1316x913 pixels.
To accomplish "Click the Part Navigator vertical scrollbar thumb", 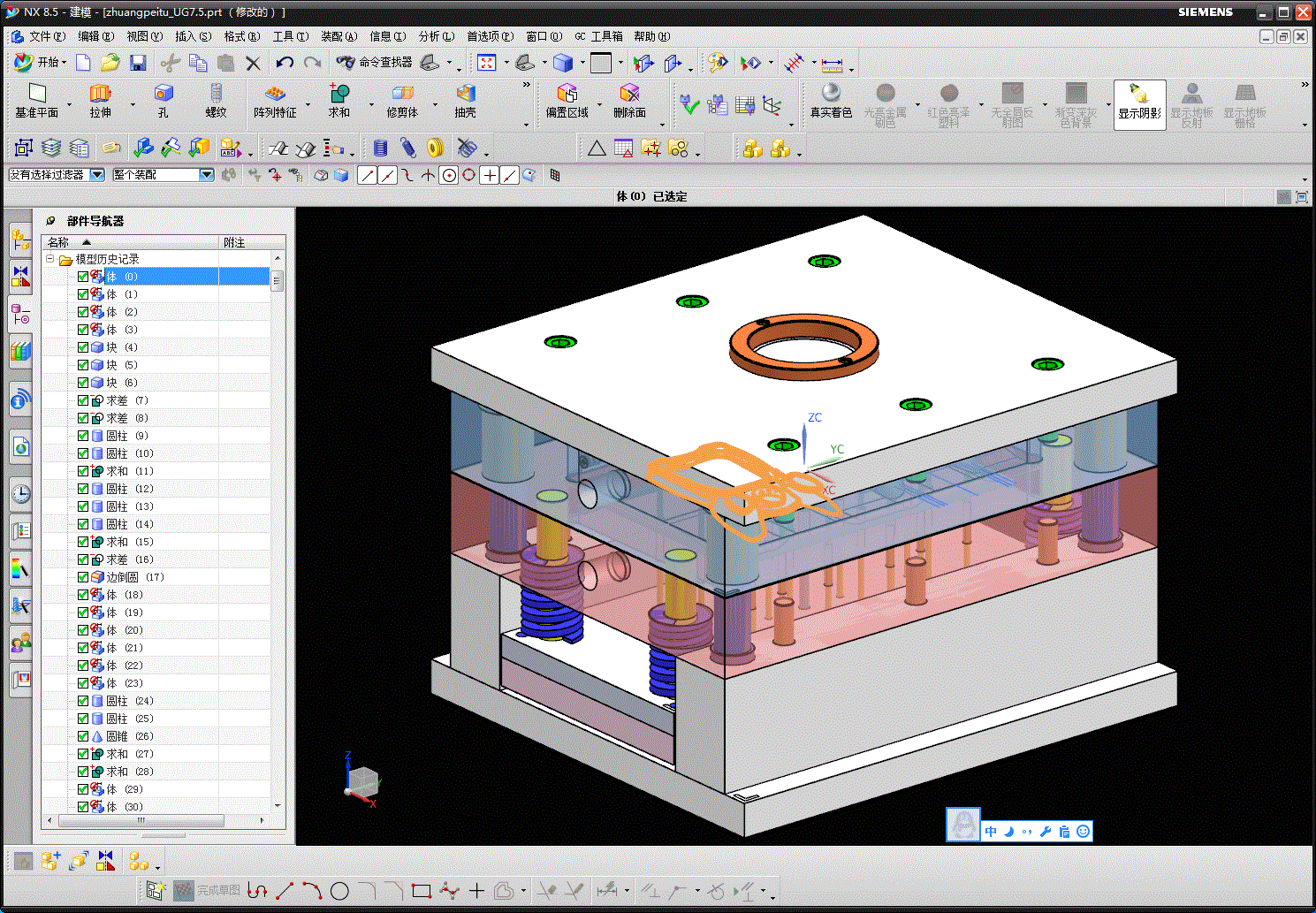I will coord(277,281).
